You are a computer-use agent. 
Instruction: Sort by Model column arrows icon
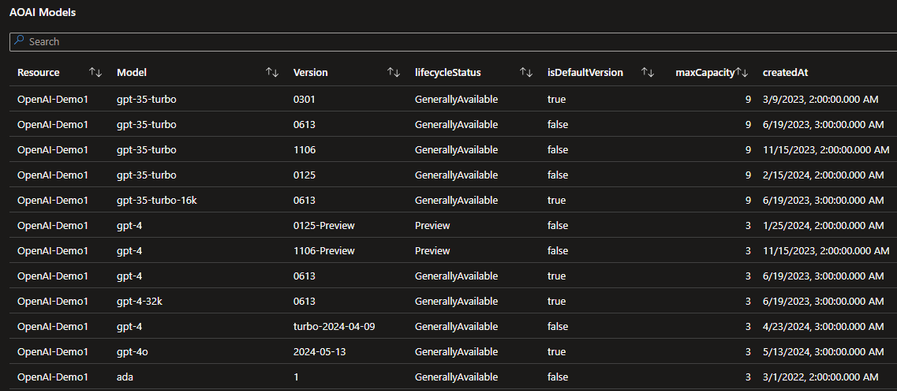272,73
